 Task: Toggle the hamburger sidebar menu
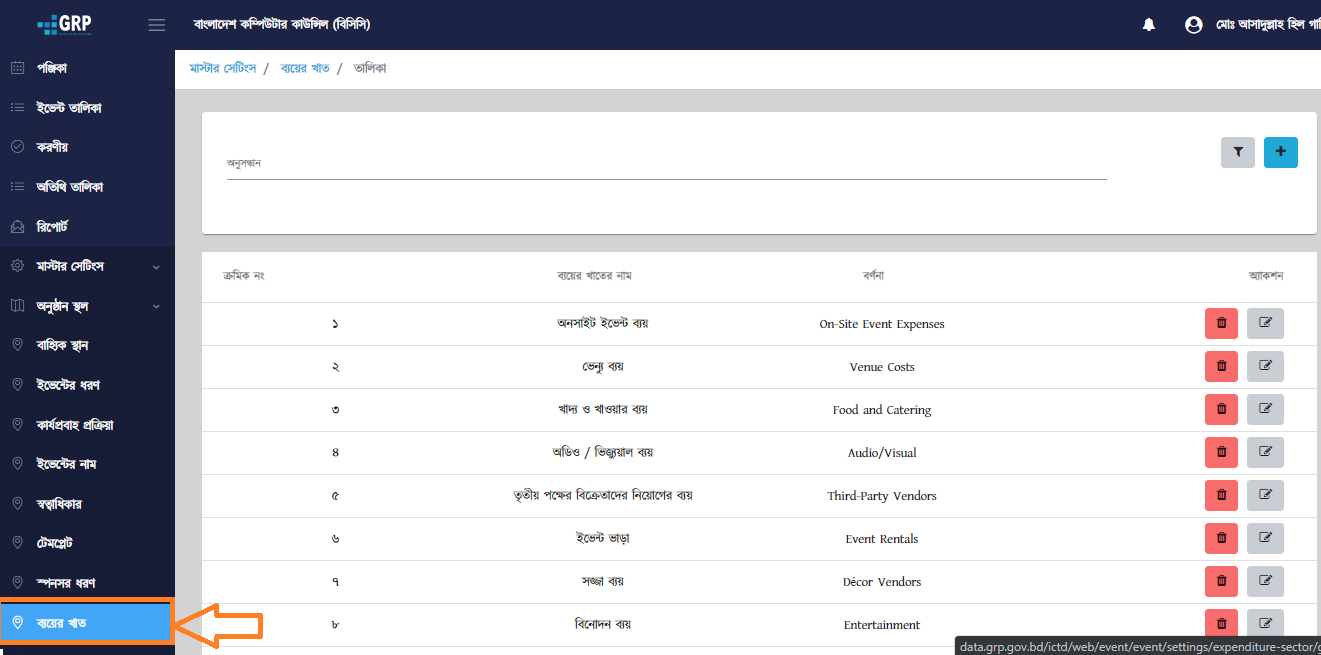tap(156, 25)
